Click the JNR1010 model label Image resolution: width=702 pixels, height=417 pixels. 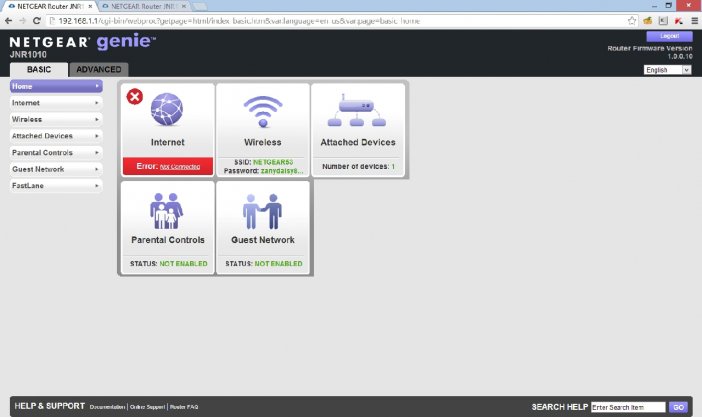(28, 55)
